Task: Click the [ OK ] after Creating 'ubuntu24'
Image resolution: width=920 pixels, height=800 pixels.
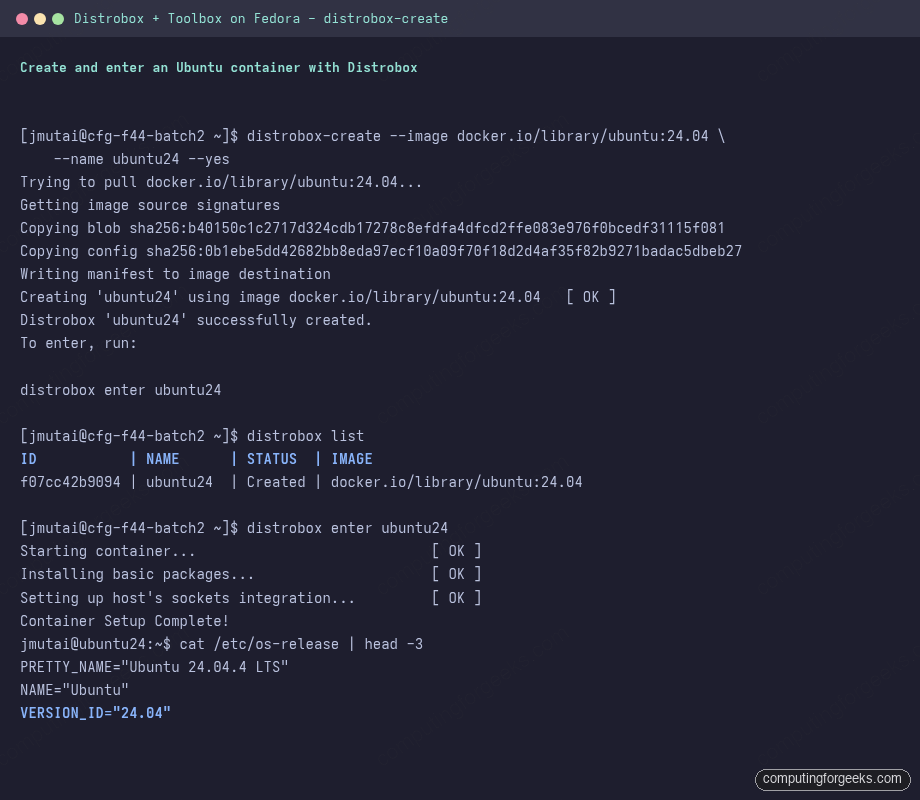Action: coord(591,297)
